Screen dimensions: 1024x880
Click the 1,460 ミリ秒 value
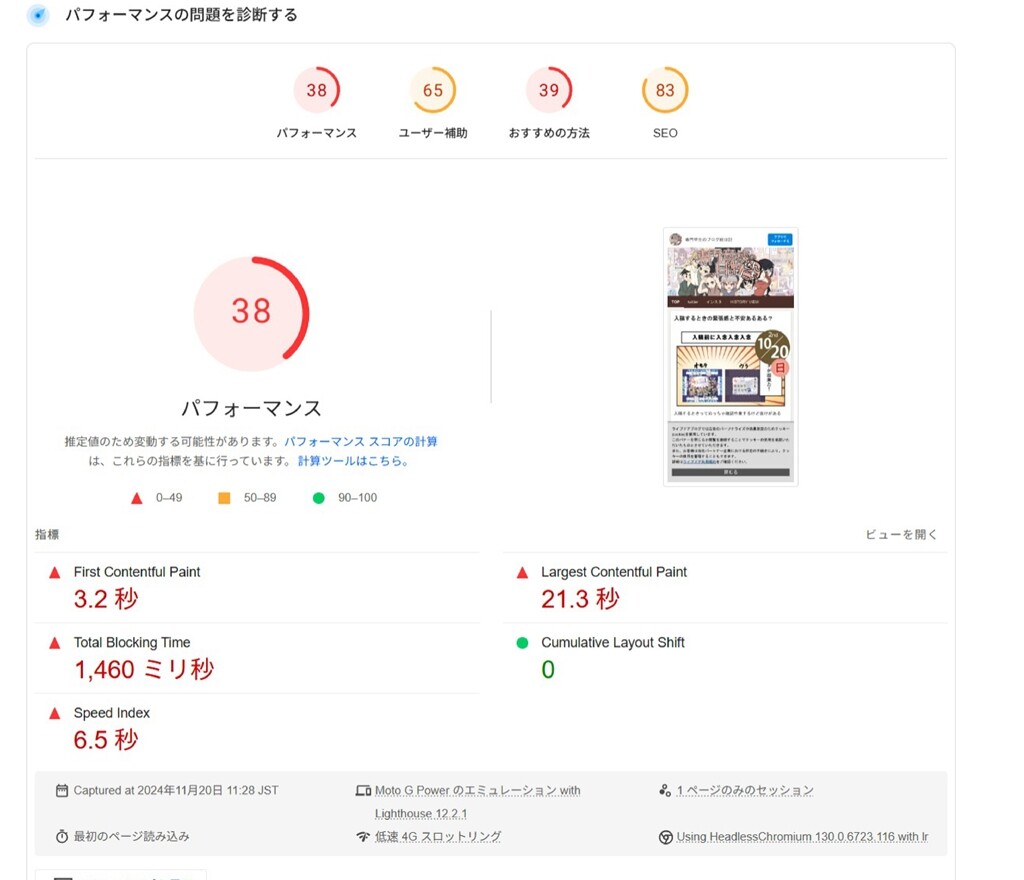(144, 669)
